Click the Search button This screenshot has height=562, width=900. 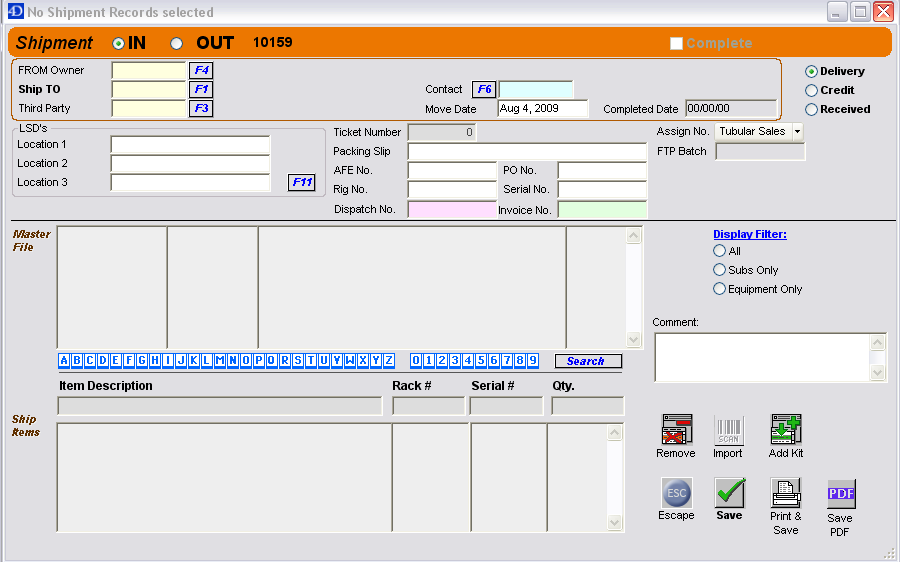point(588,361)
